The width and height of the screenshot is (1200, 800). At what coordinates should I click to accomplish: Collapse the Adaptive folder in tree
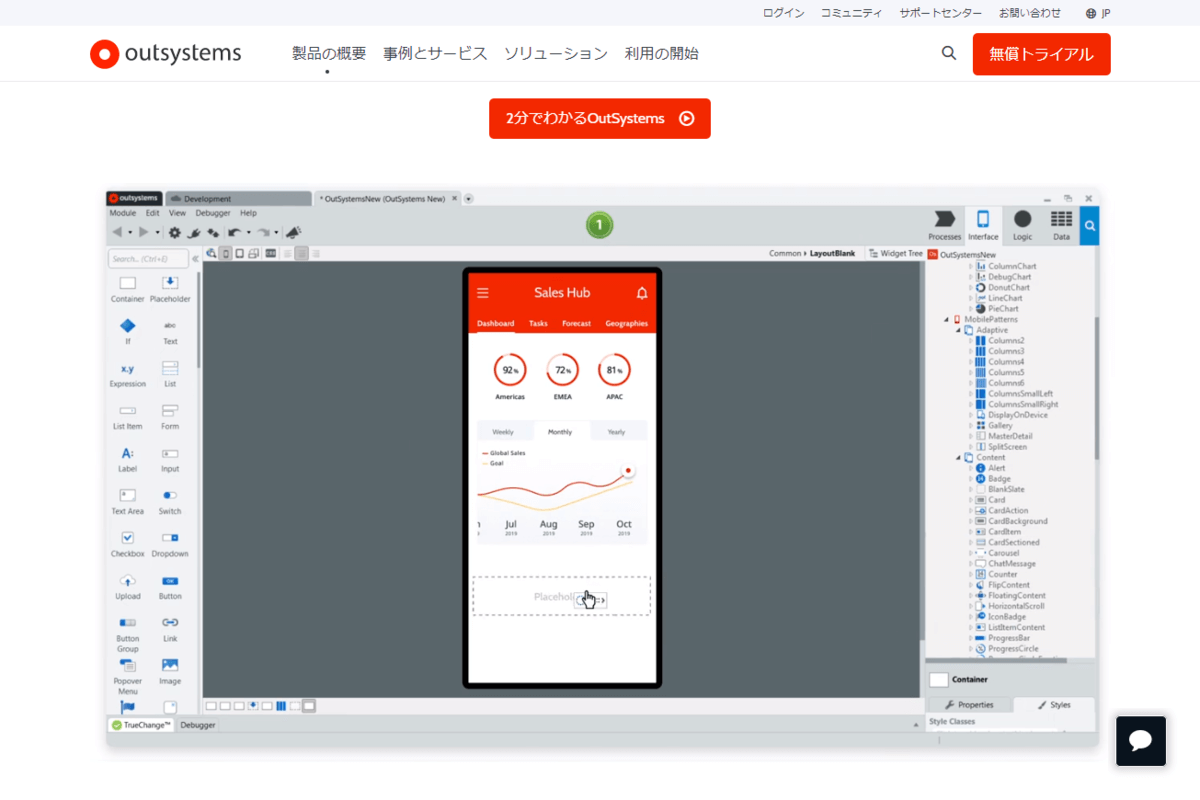tap(958, 330)
